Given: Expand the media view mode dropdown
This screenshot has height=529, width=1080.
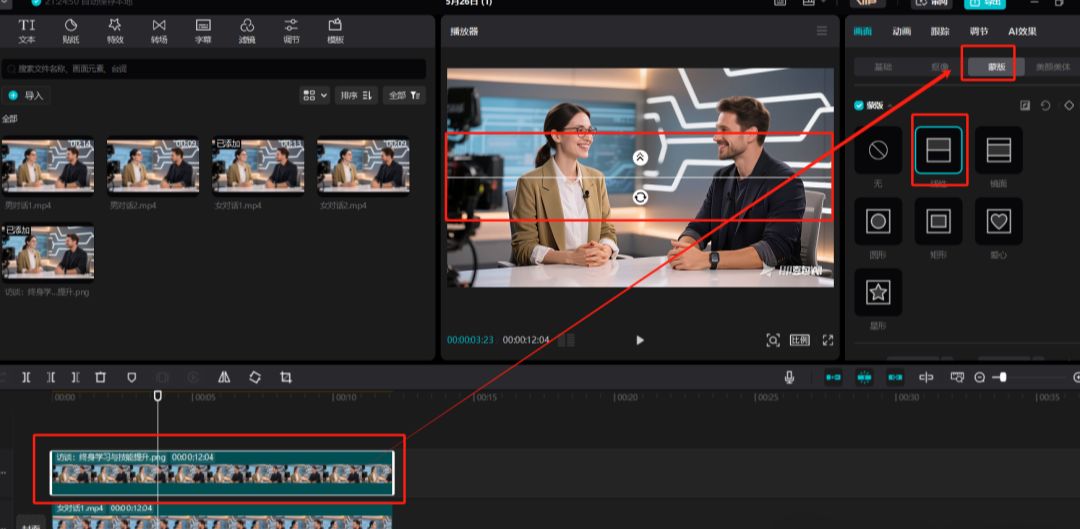Looking at the screenshot, I should pos(314,95).
